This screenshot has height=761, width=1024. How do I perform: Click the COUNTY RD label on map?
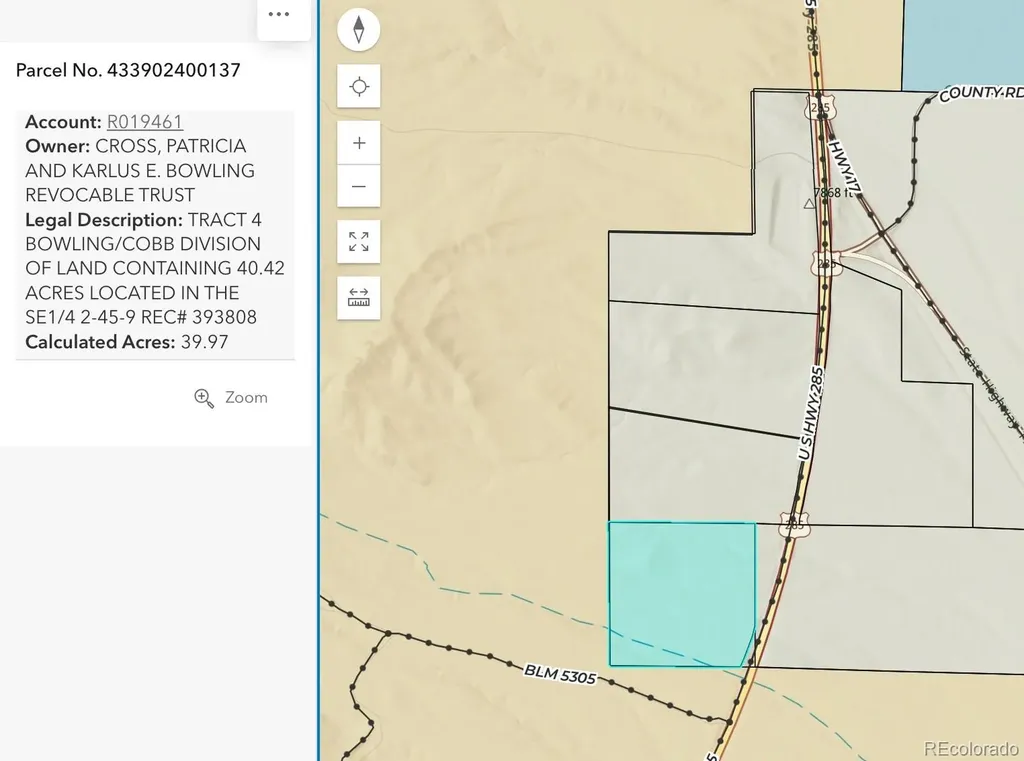click(981, 94)
